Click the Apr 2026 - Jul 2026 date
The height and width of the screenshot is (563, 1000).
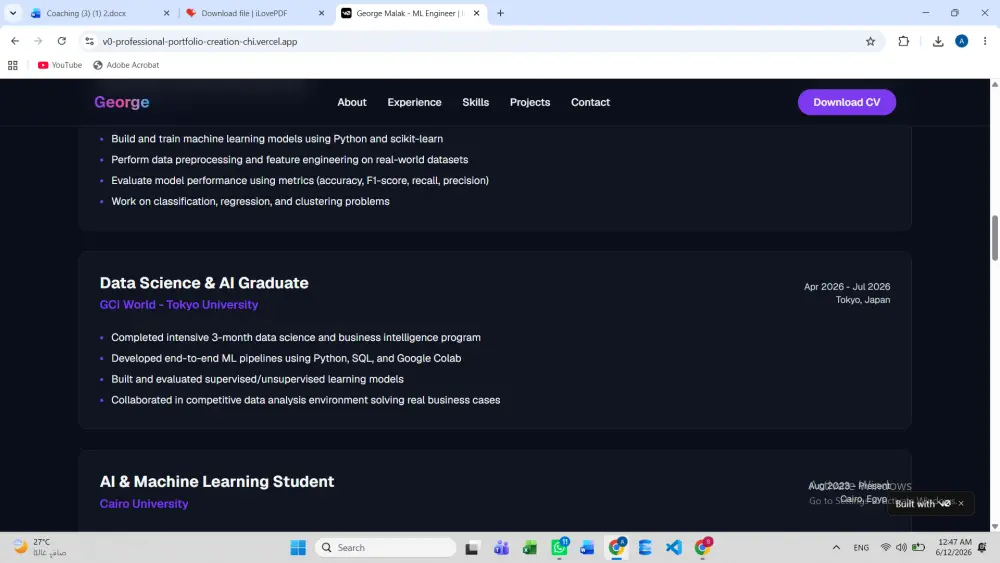tap(847, 287)
